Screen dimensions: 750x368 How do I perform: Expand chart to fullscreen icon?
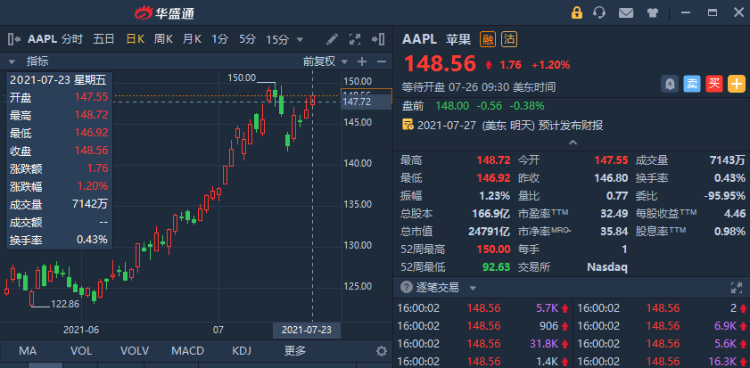(354, 39)
